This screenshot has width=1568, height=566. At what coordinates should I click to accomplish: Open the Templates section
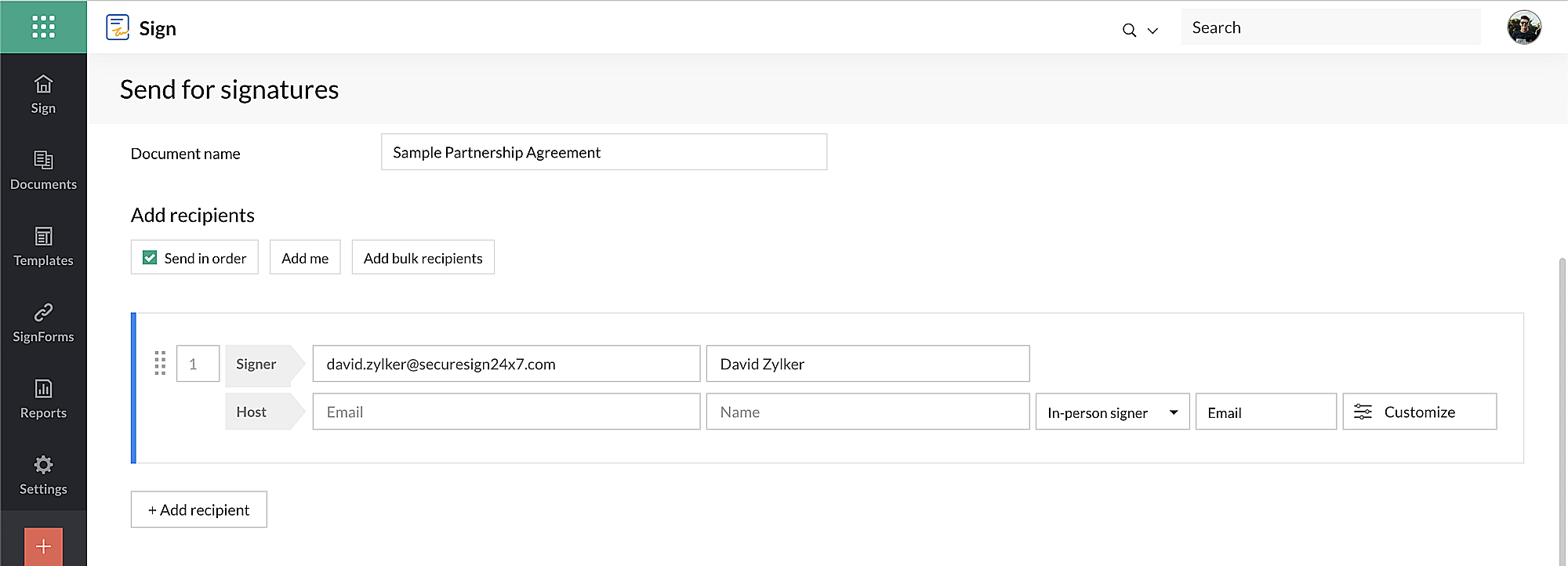pos(43,245)
